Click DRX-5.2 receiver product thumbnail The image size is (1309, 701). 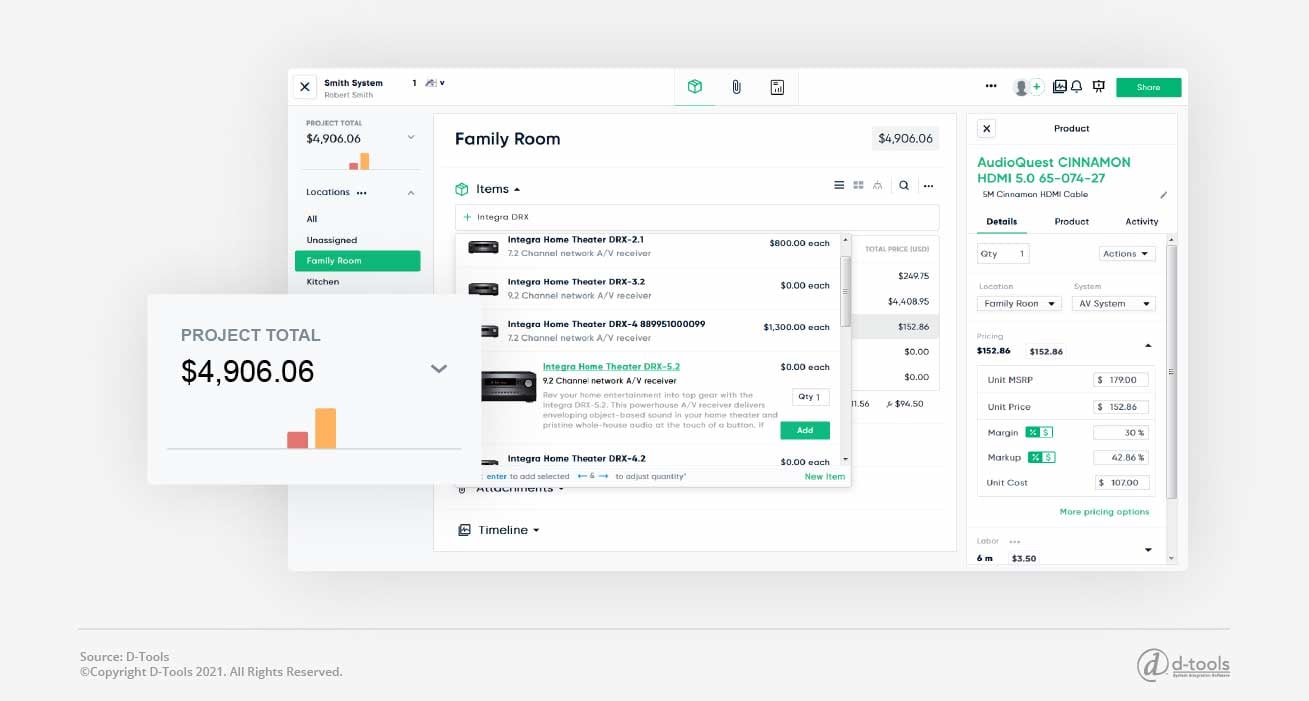pyautogui.click(x=509, y=386)
